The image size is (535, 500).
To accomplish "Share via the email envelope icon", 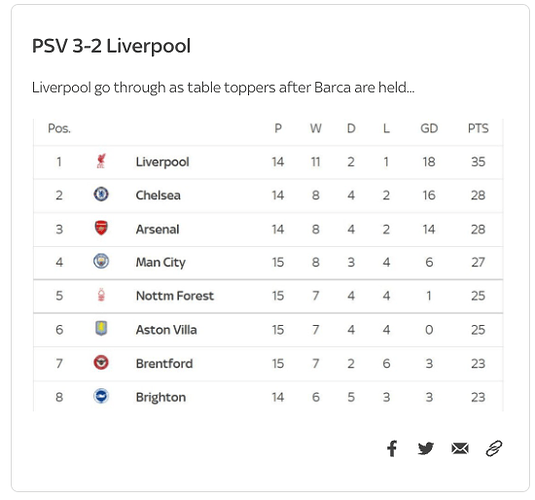I will [x=460, y=448].
